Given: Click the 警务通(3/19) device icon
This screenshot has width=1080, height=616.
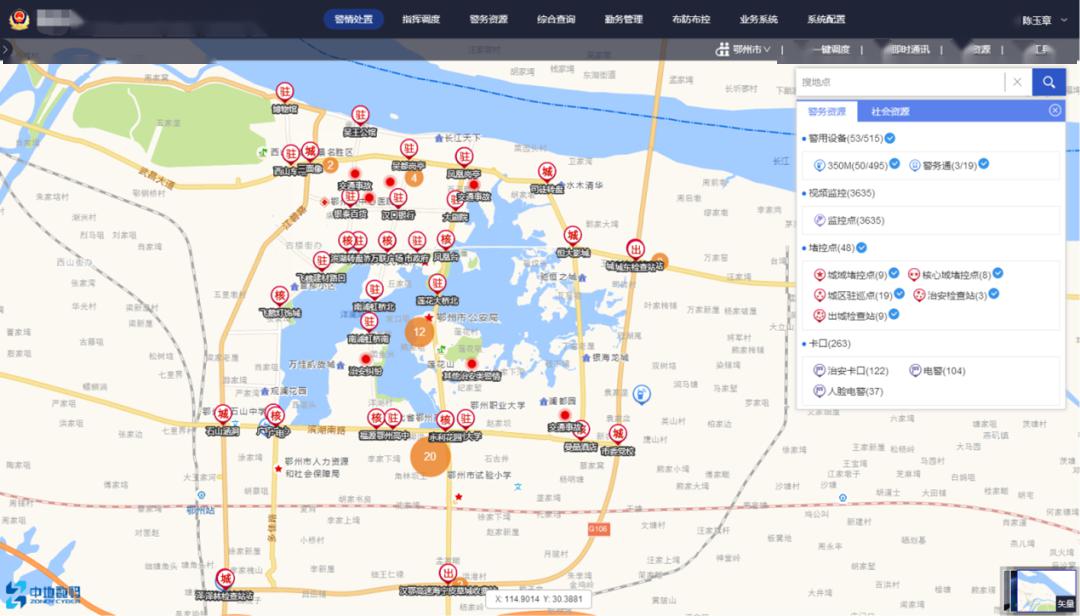Looking at the screenshot, I should [x=915, y=165].
